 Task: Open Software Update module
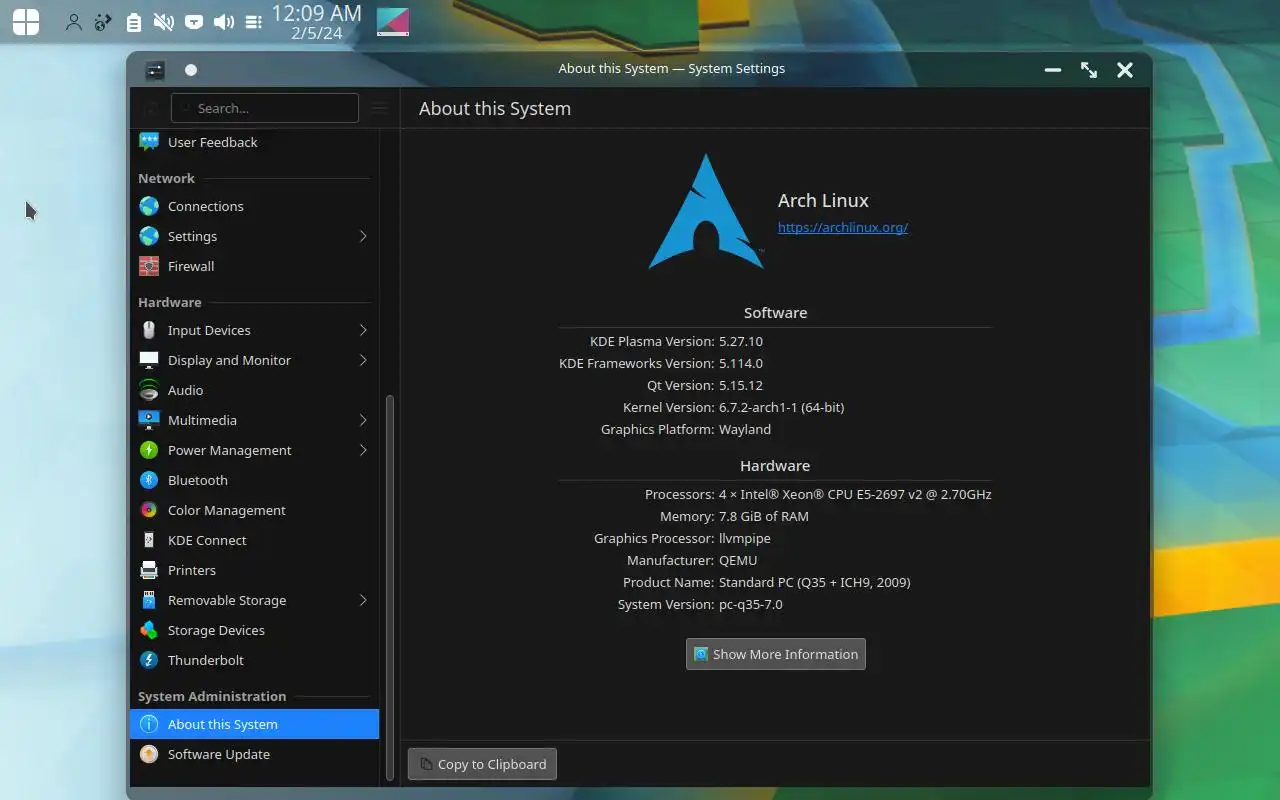tap(254, 754)
